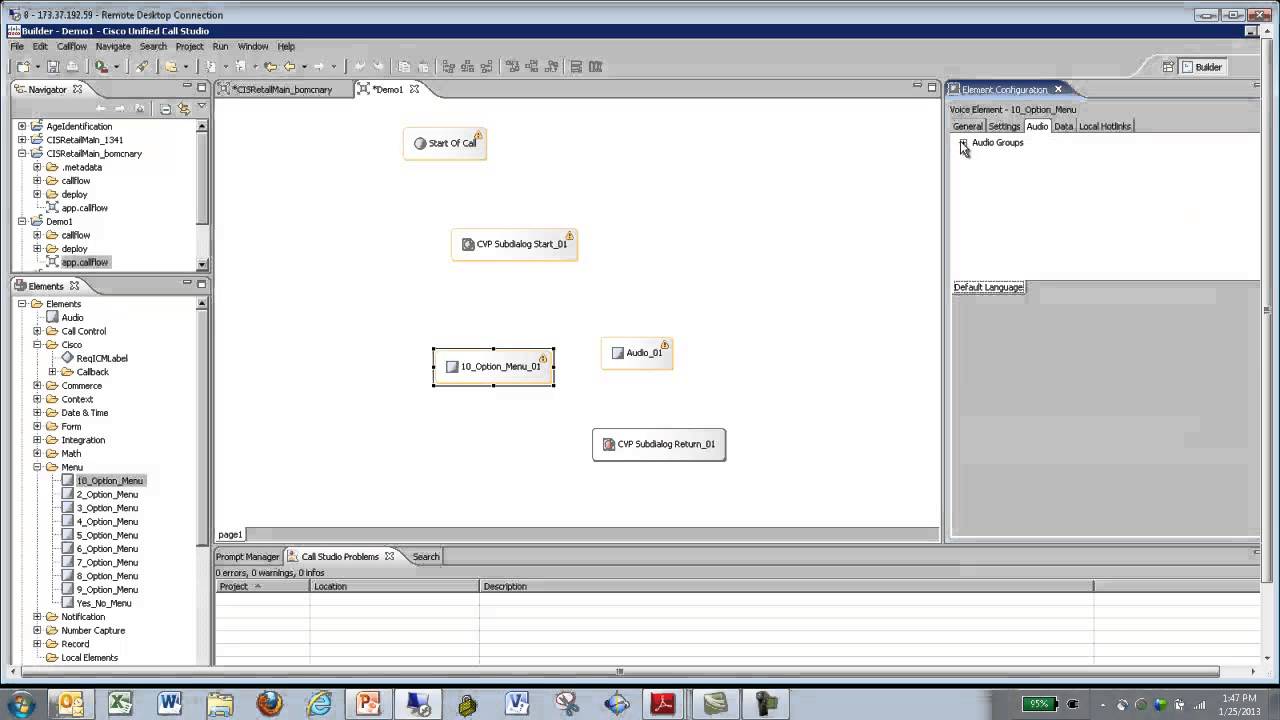This screenshot has width=1280, height=720.
Task: Click the Paste toolbar icon
Action: pos(423,67)
